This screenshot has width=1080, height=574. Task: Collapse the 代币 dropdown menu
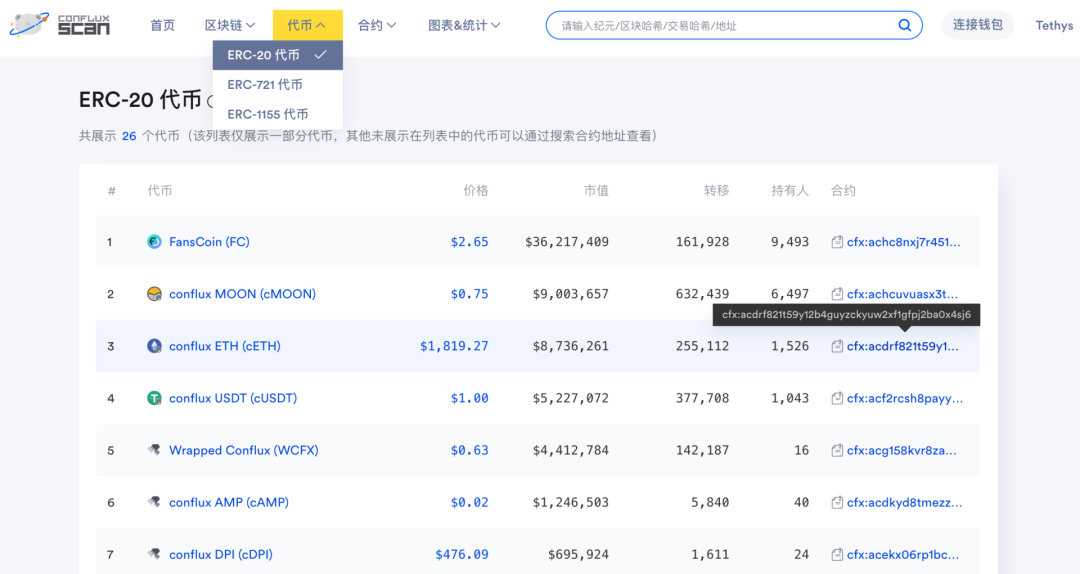click(307, 25)
